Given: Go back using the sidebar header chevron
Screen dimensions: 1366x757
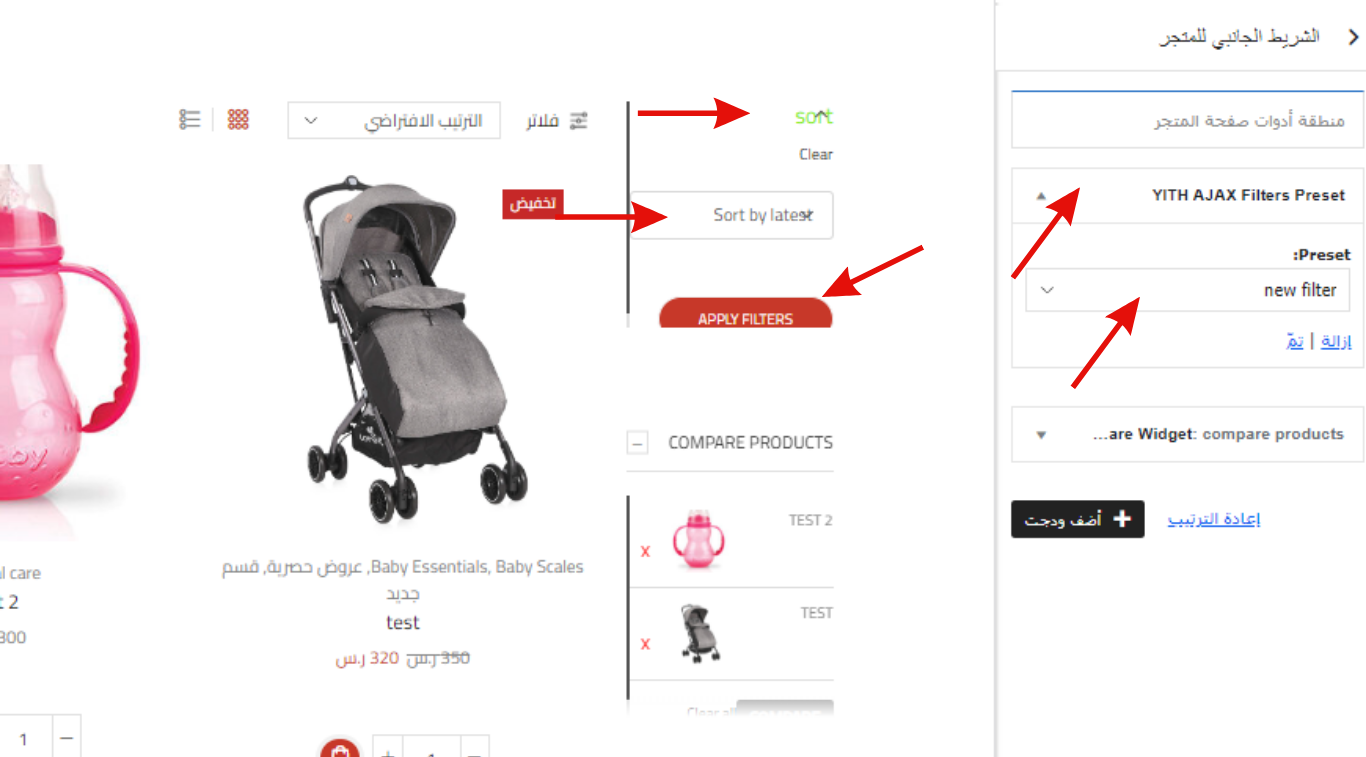Looking at the screenshot, I should point(1354,37).
